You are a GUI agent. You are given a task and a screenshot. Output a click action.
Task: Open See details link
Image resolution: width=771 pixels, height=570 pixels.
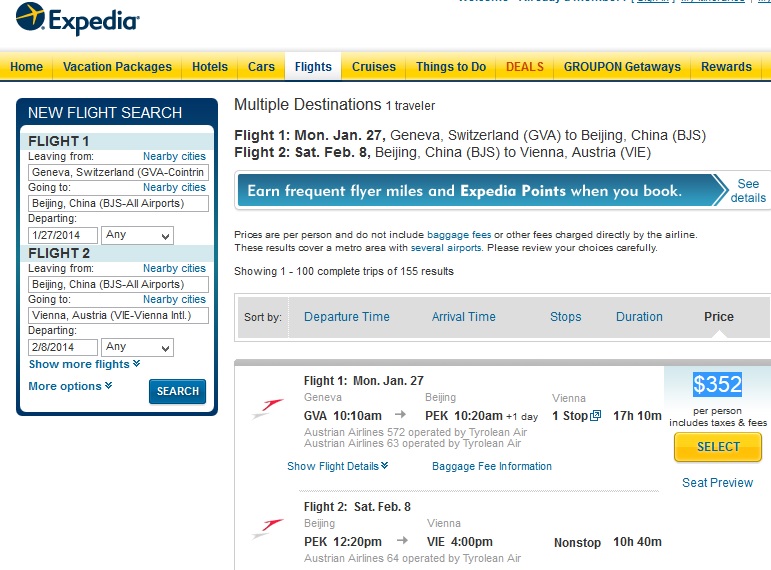(x=748, y=191)
